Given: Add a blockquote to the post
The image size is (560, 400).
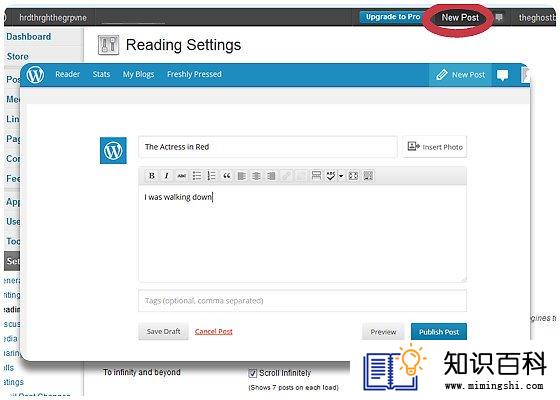Looking at the screenshot, I should (226, 176).
